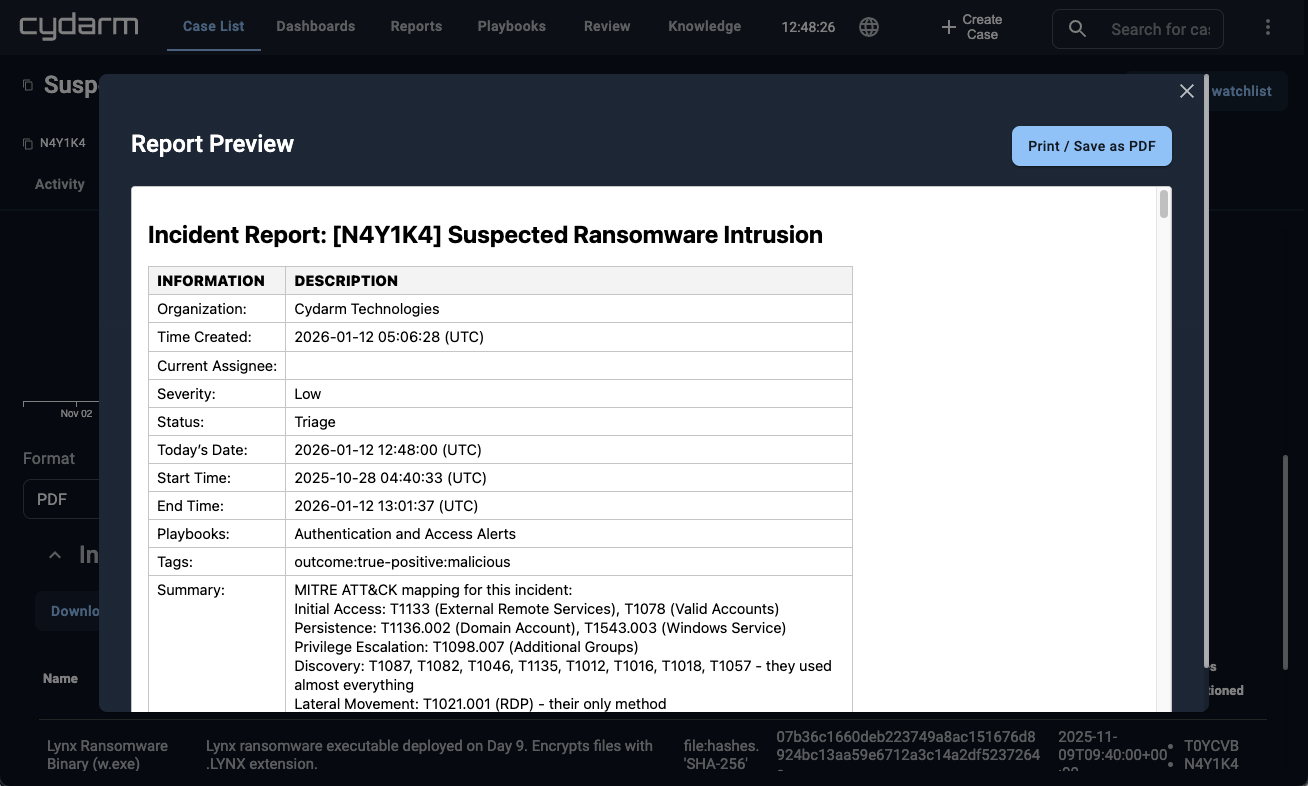Click inside the Search for cases field
Image resolution: width=1308 pixels, height=786 pixels.
coord(1160,29)
